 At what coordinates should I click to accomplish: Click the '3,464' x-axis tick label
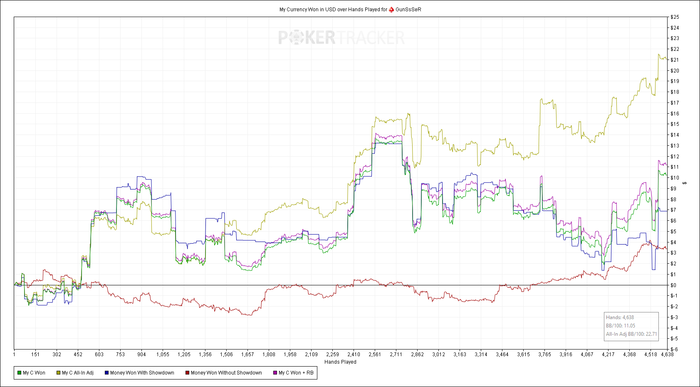(x=502, y=355)
